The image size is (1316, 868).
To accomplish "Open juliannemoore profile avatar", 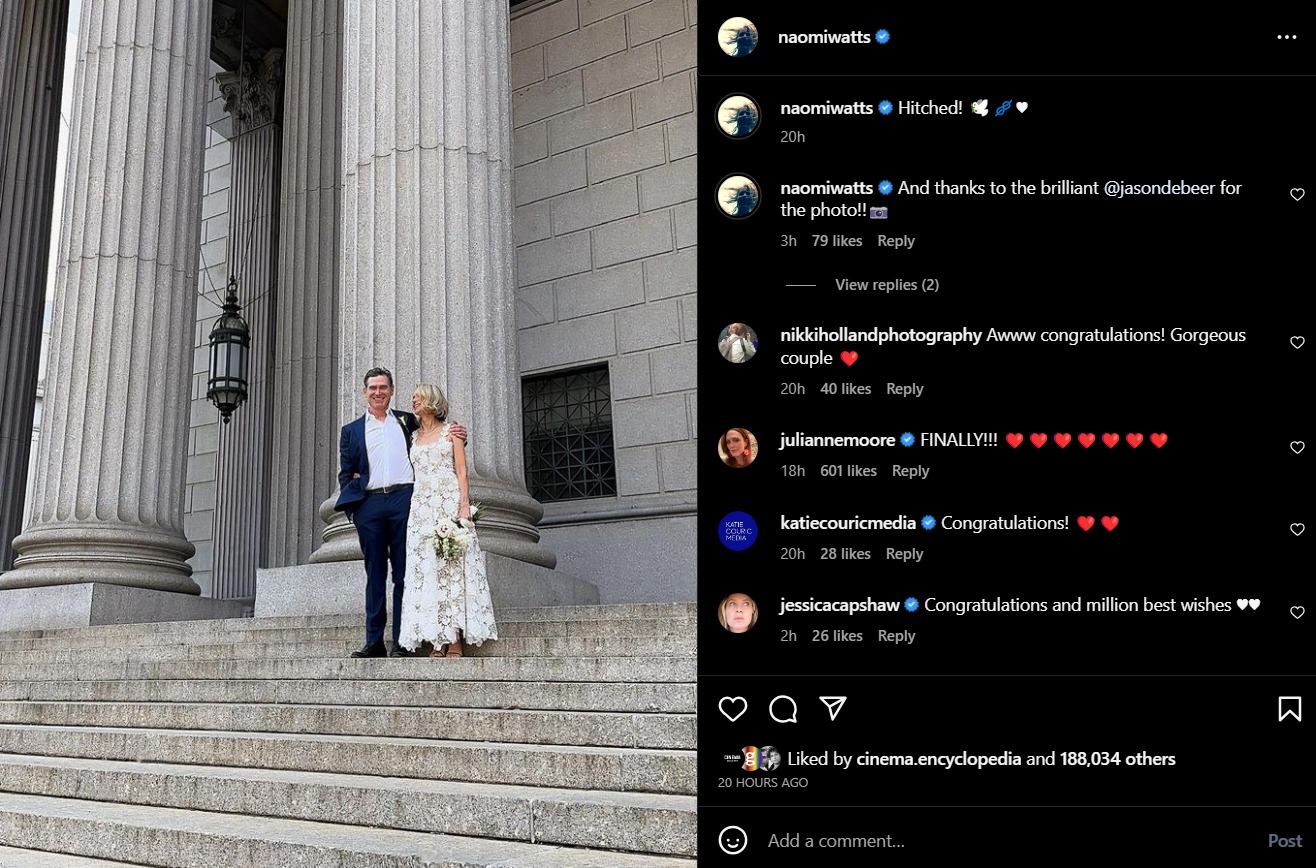I will [738, 448].
